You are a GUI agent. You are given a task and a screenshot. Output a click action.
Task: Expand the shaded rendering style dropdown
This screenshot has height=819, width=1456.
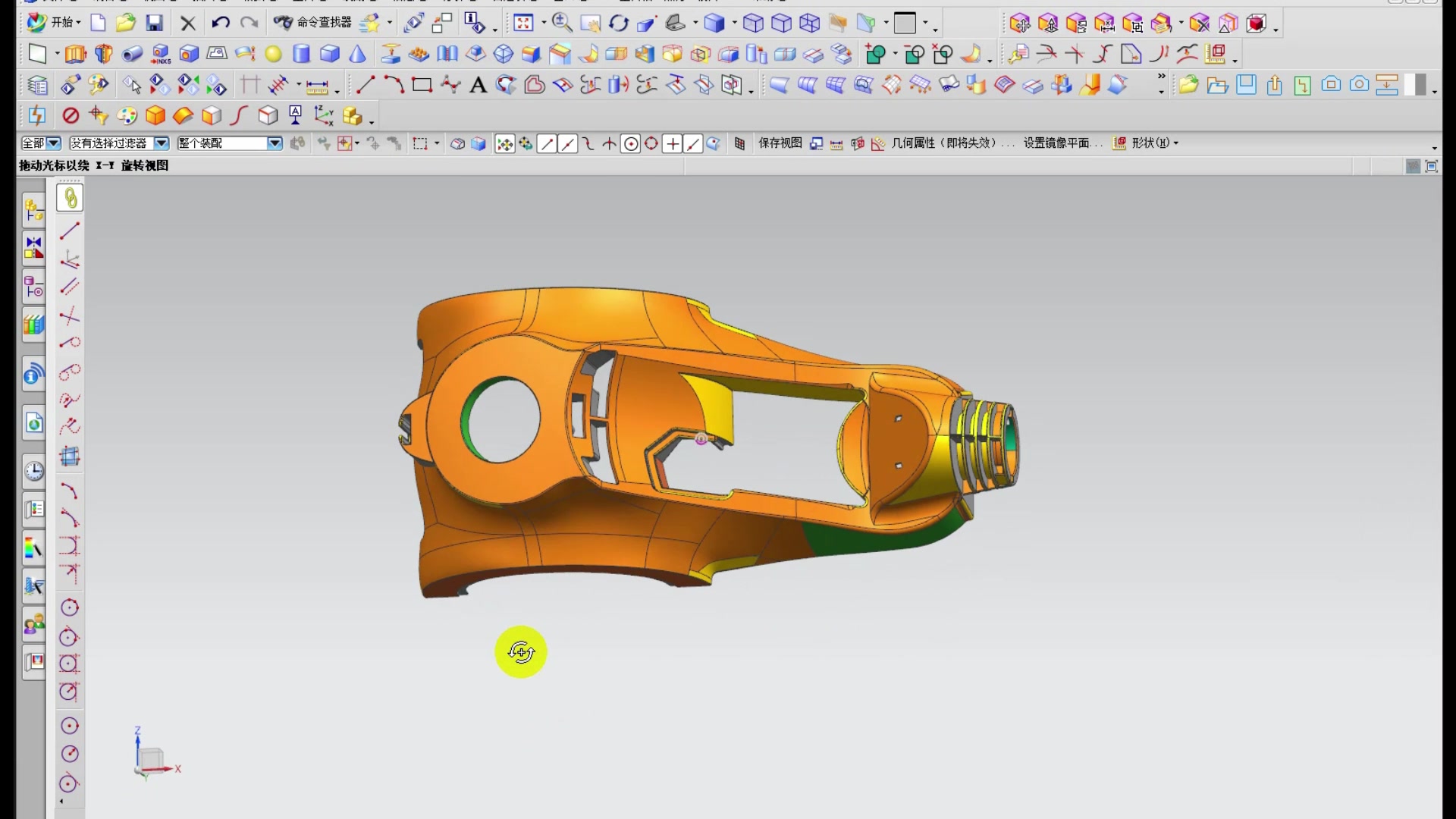pyautogui.click(x=734, y=24)
